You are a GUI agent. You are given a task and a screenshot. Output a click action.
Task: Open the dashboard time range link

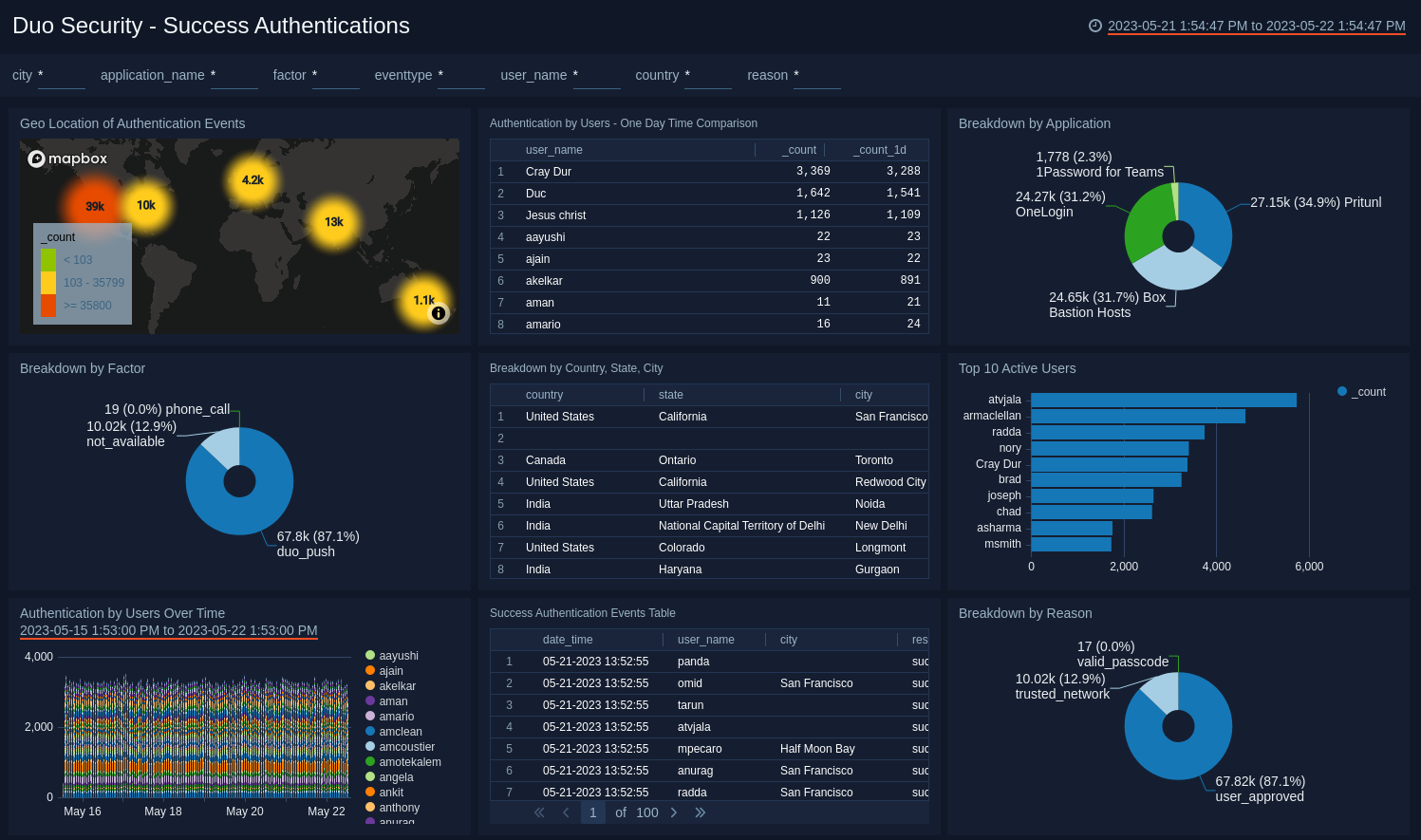[x=1258, y=26]
